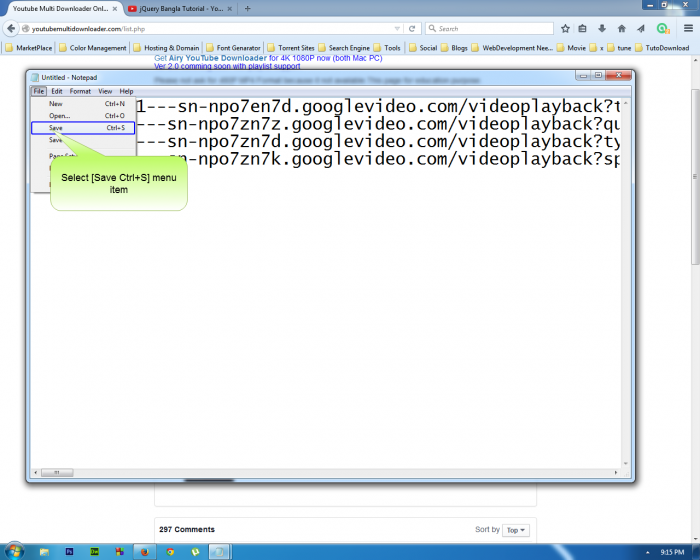Open Chrome from taskbar

pos(170,552)
